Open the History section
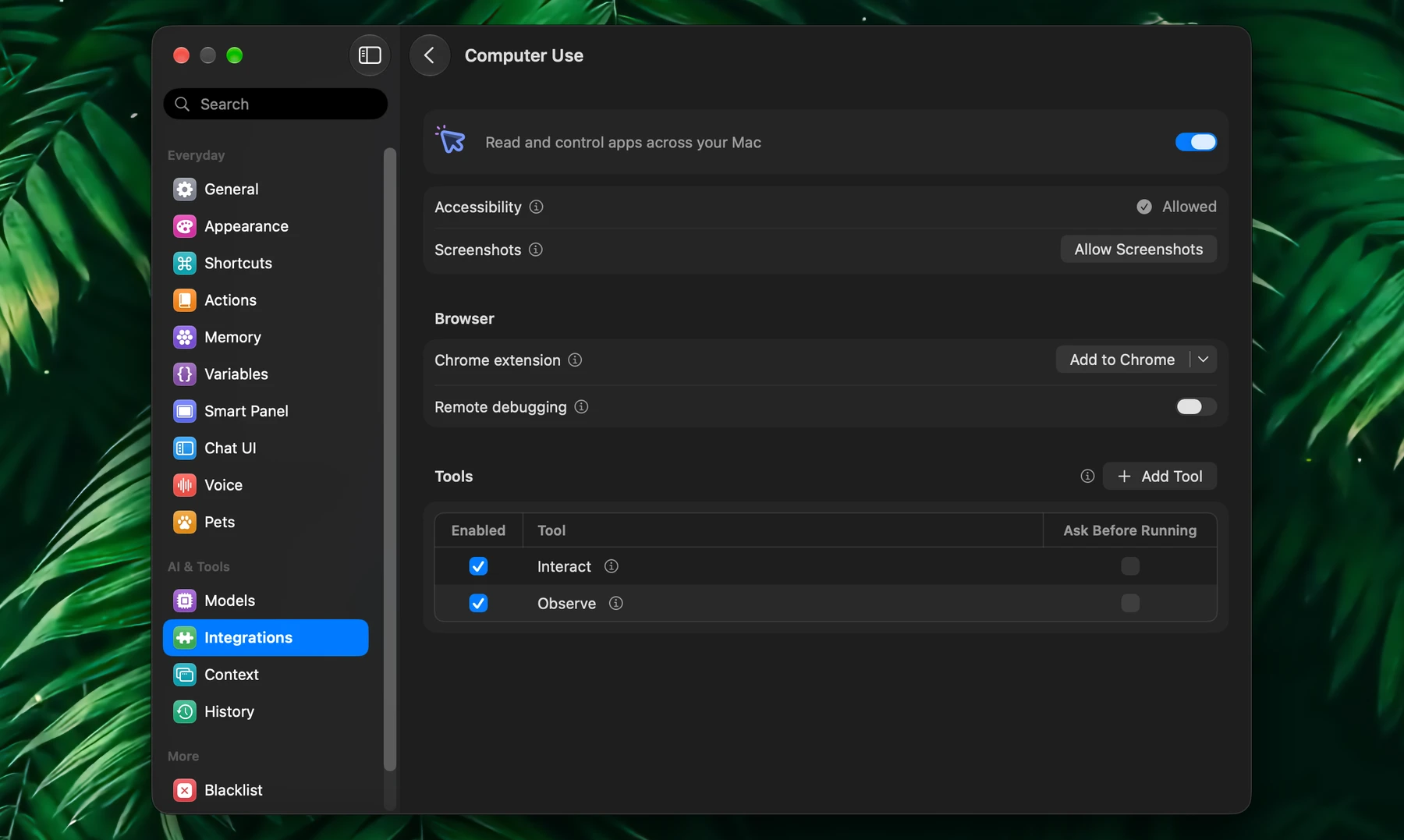This screenshot has height=840, width=1404. [265, 711]
